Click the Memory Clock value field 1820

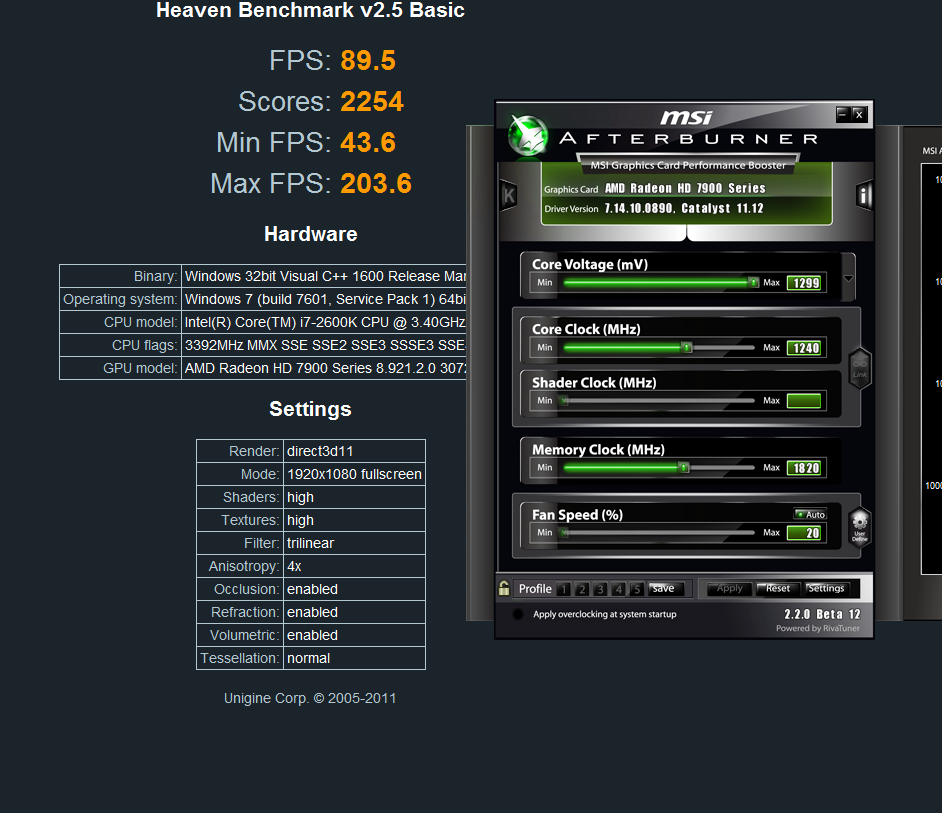(804, 468)
